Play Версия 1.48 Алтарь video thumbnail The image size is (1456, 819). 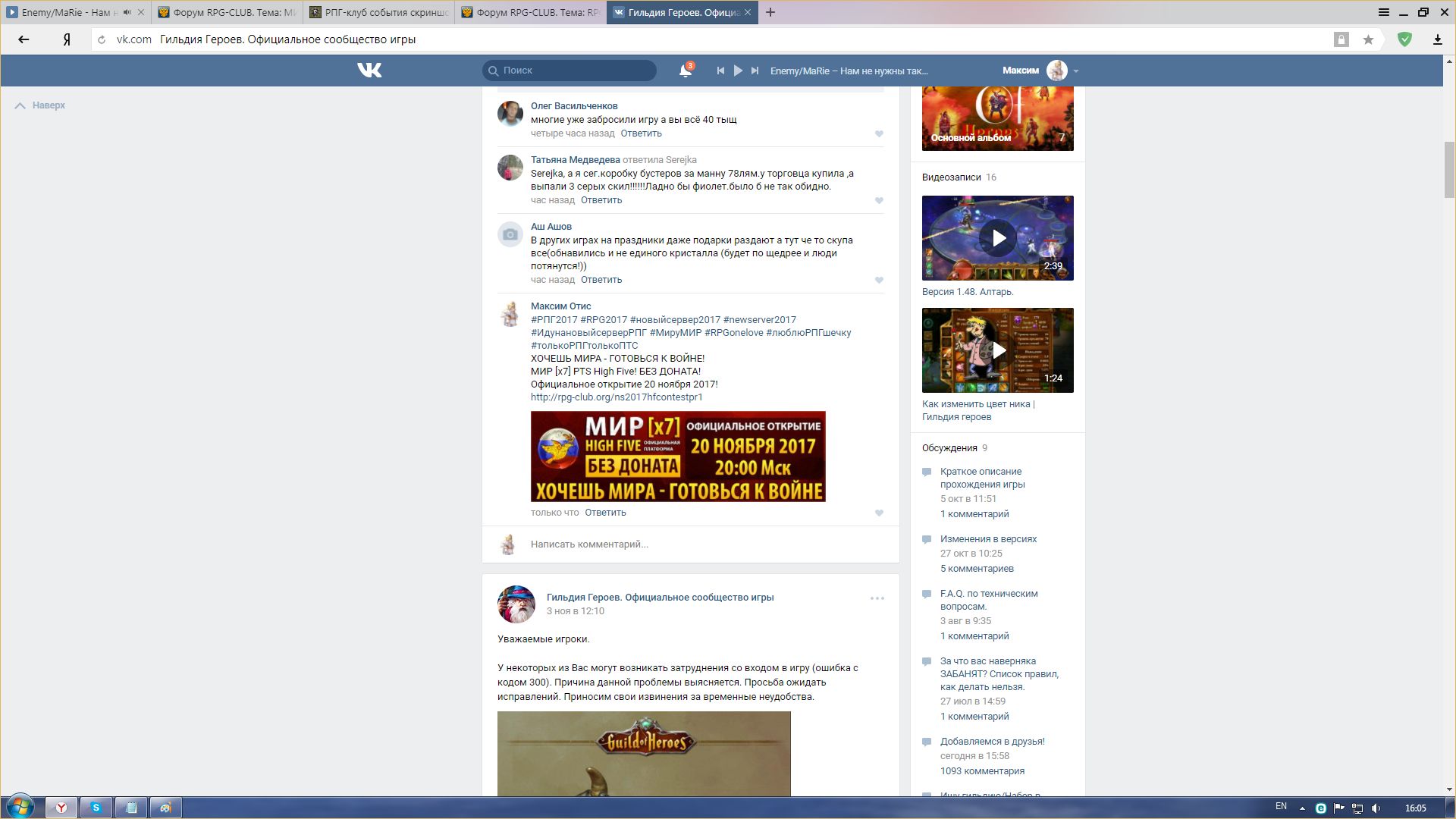click(998, 238)
